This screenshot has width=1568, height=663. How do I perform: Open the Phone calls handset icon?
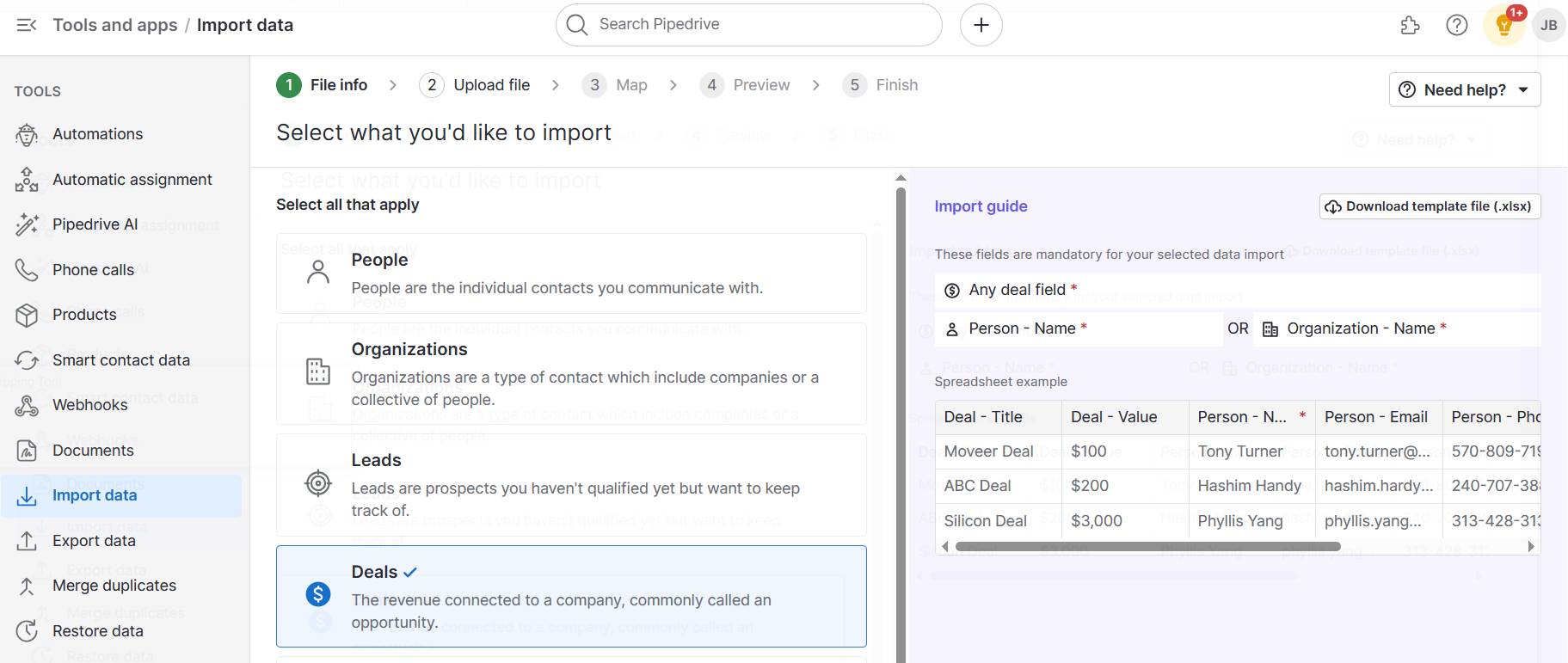click(x=27, y=270)
